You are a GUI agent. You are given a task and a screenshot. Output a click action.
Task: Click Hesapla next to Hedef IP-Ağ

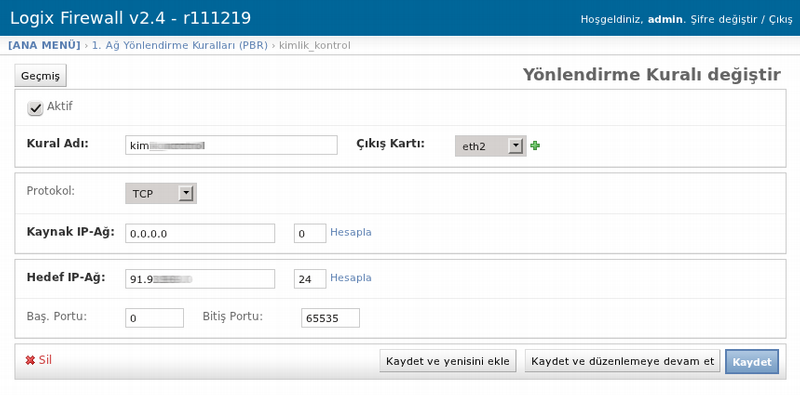point(351,278)
